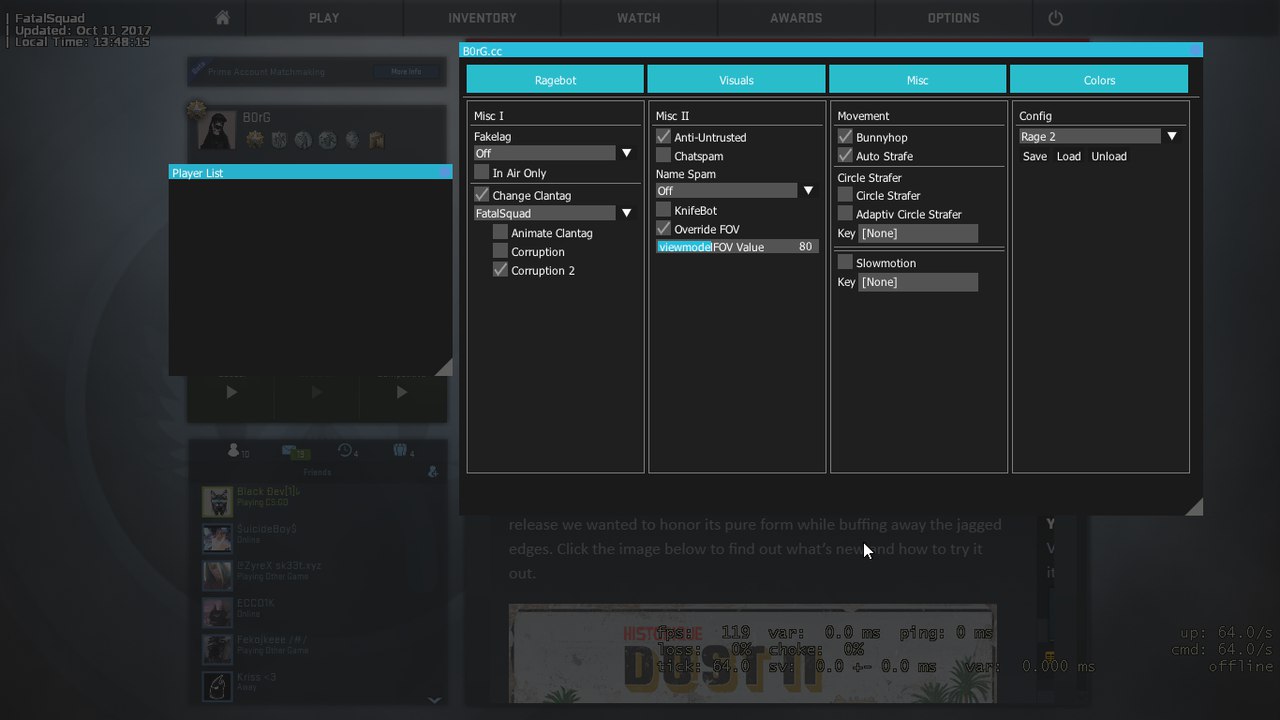This screenshot has height=720, width=1280.
Task: Click the Load config button
Action: point(1068,157)
